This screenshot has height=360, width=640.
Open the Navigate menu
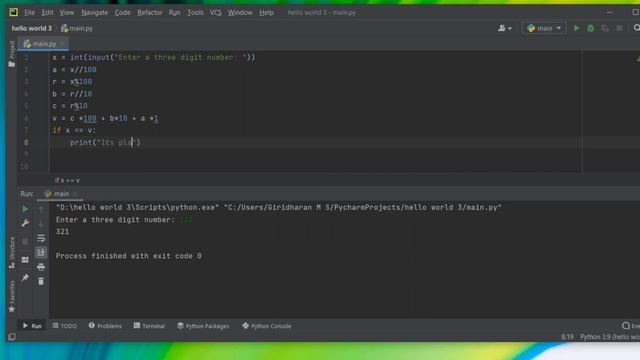(94, 13)
